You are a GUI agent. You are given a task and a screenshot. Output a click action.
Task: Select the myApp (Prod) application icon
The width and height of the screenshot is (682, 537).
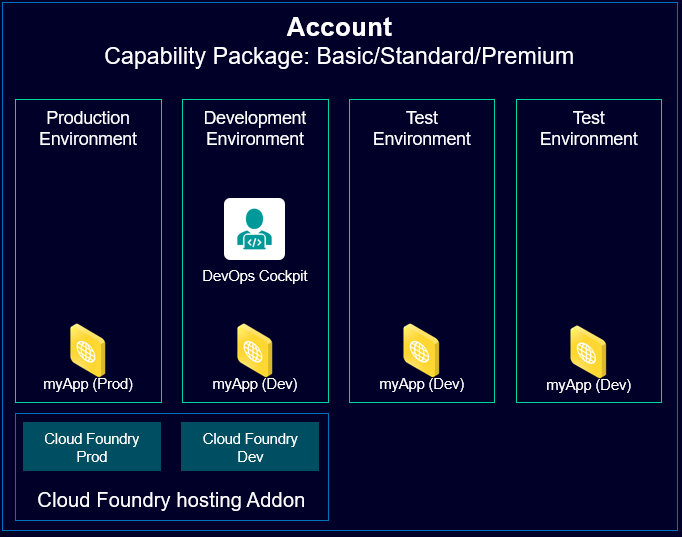pos(88,350)
